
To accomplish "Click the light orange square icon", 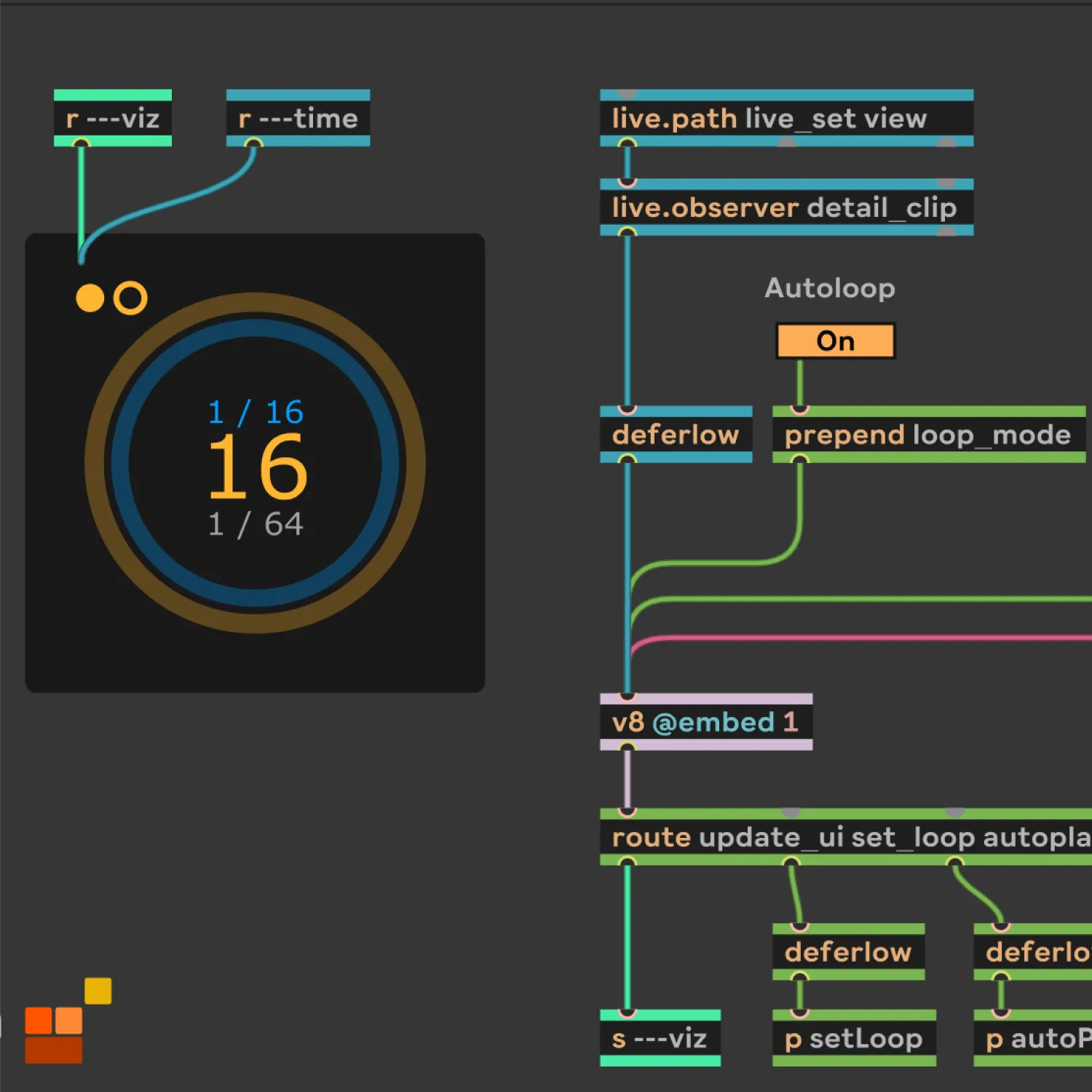I will [71, 1021].
